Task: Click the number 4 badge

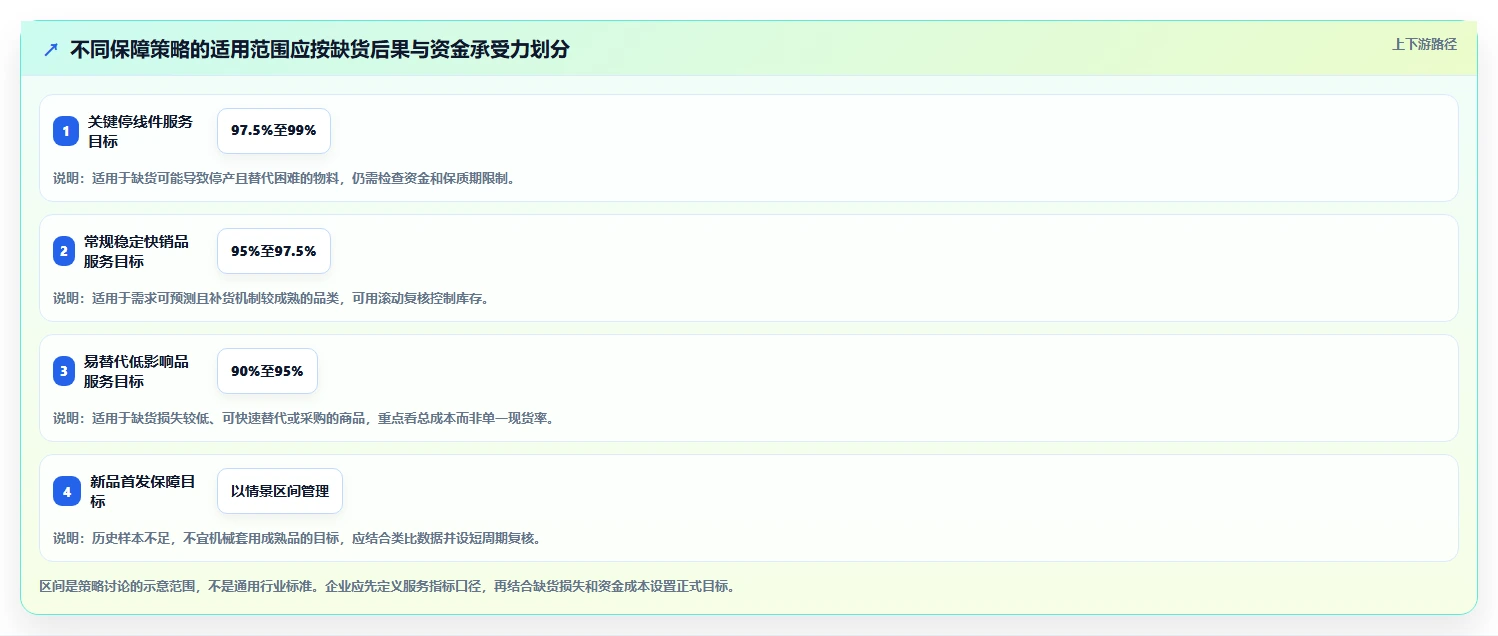Action: 67,491
